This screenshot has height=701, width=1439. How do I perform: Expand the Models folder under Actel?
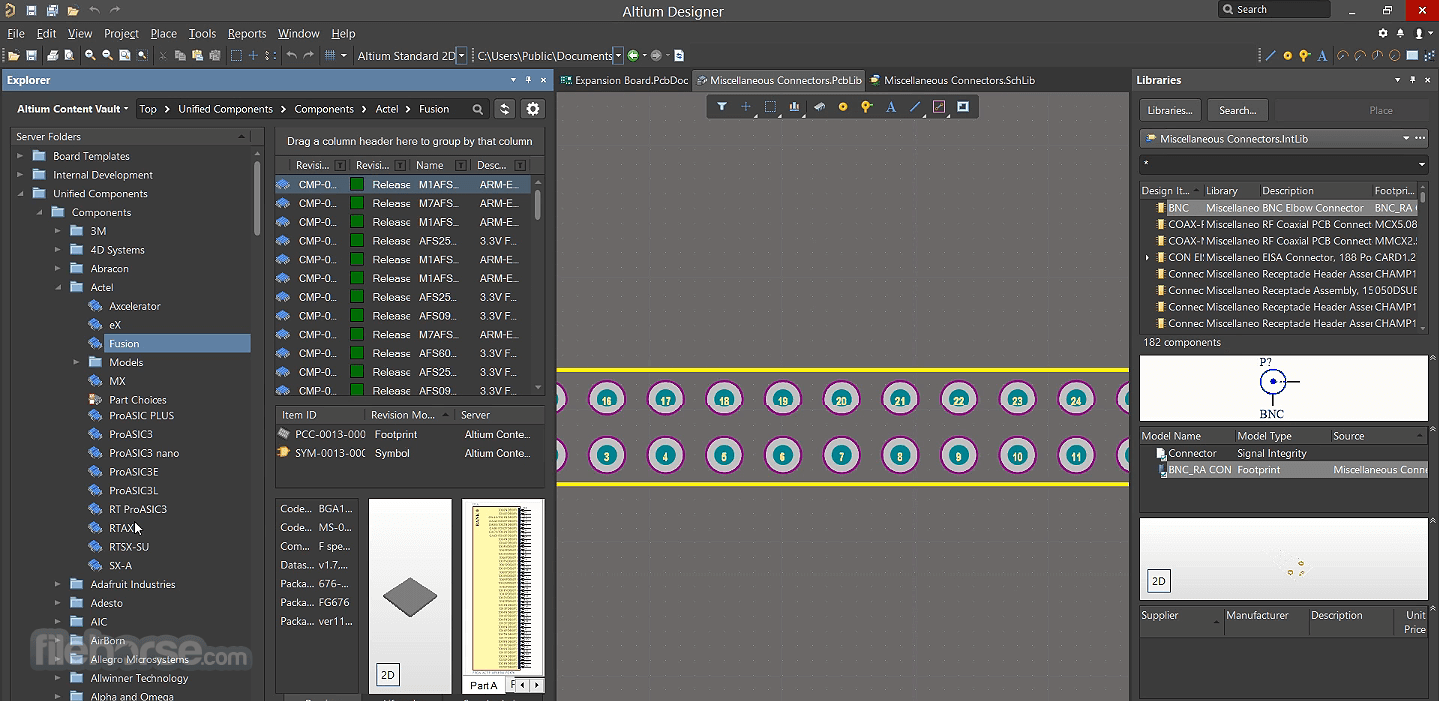[x=77, y=362]
